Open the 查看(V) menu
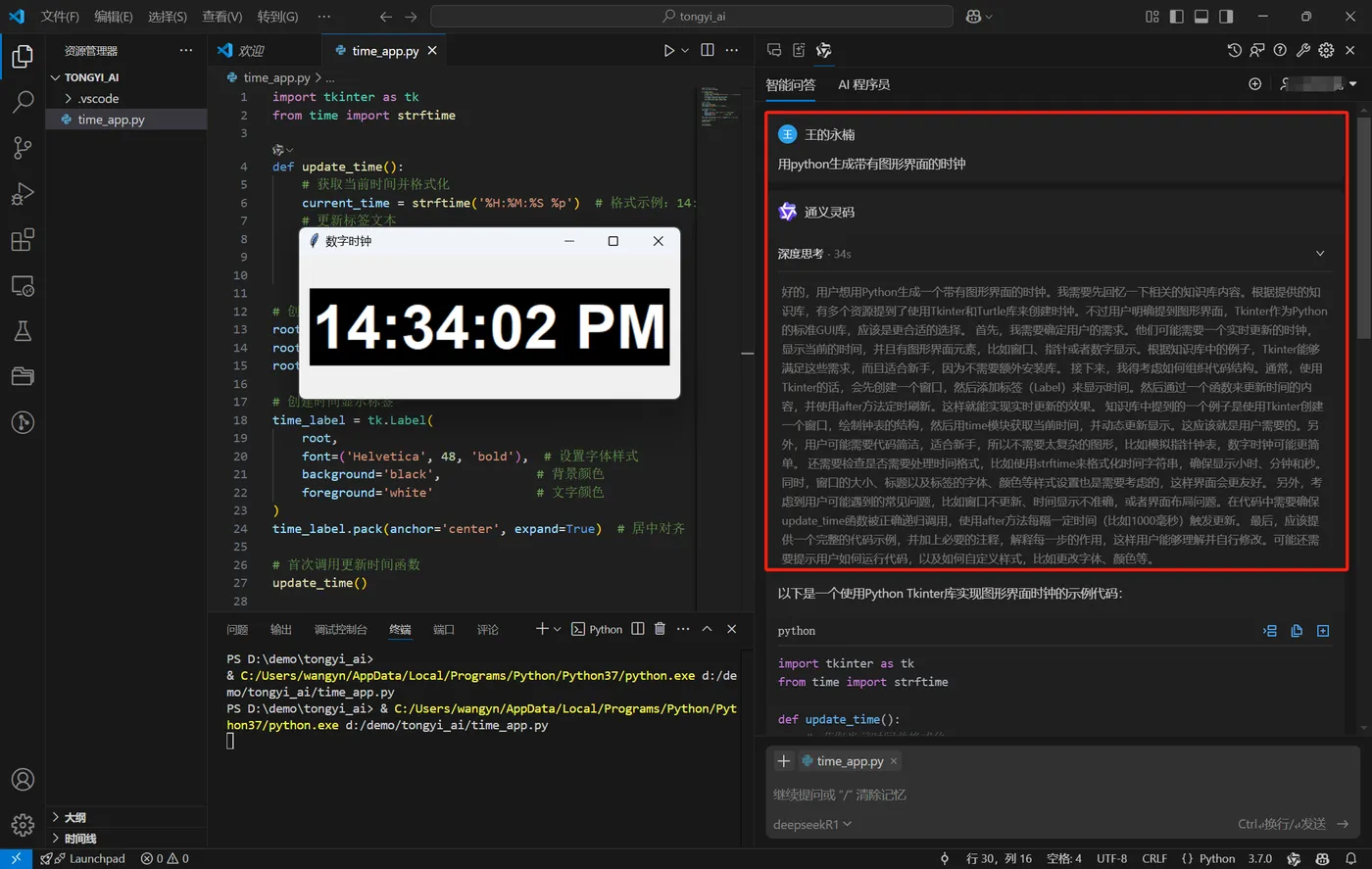 pos(222,17)
